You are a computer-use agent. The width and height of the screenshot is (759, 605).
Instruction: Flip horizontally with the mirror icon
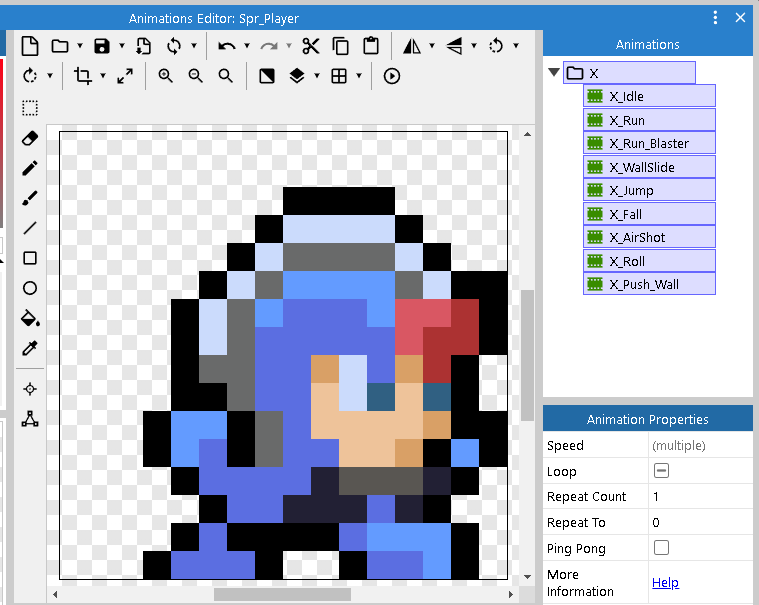click(412, 46)
